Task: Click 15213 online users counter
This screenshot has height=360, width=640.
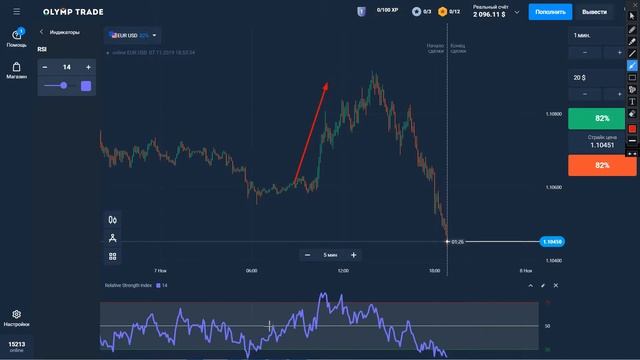Action: [x=17, y=347]
